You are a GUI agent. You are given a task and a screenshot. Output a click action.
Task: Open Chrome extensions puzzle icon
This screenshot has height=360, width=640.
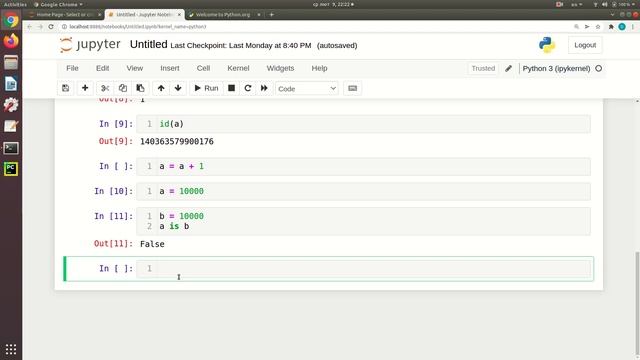click(611, 27)
